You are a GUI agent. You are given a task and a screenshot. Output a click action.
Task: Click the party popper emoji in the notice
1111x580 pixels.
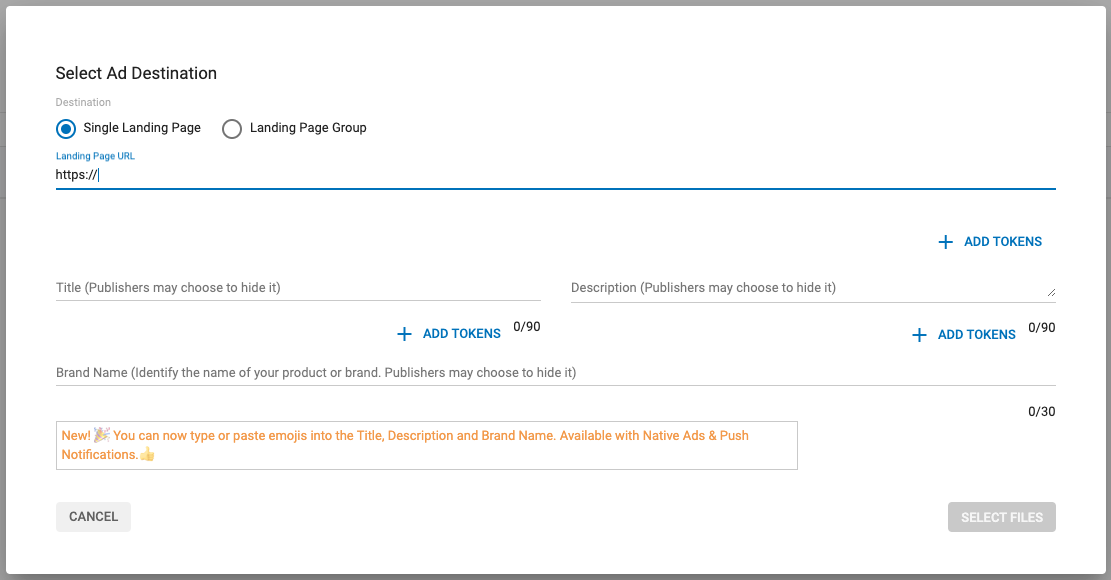coord(101,435)
